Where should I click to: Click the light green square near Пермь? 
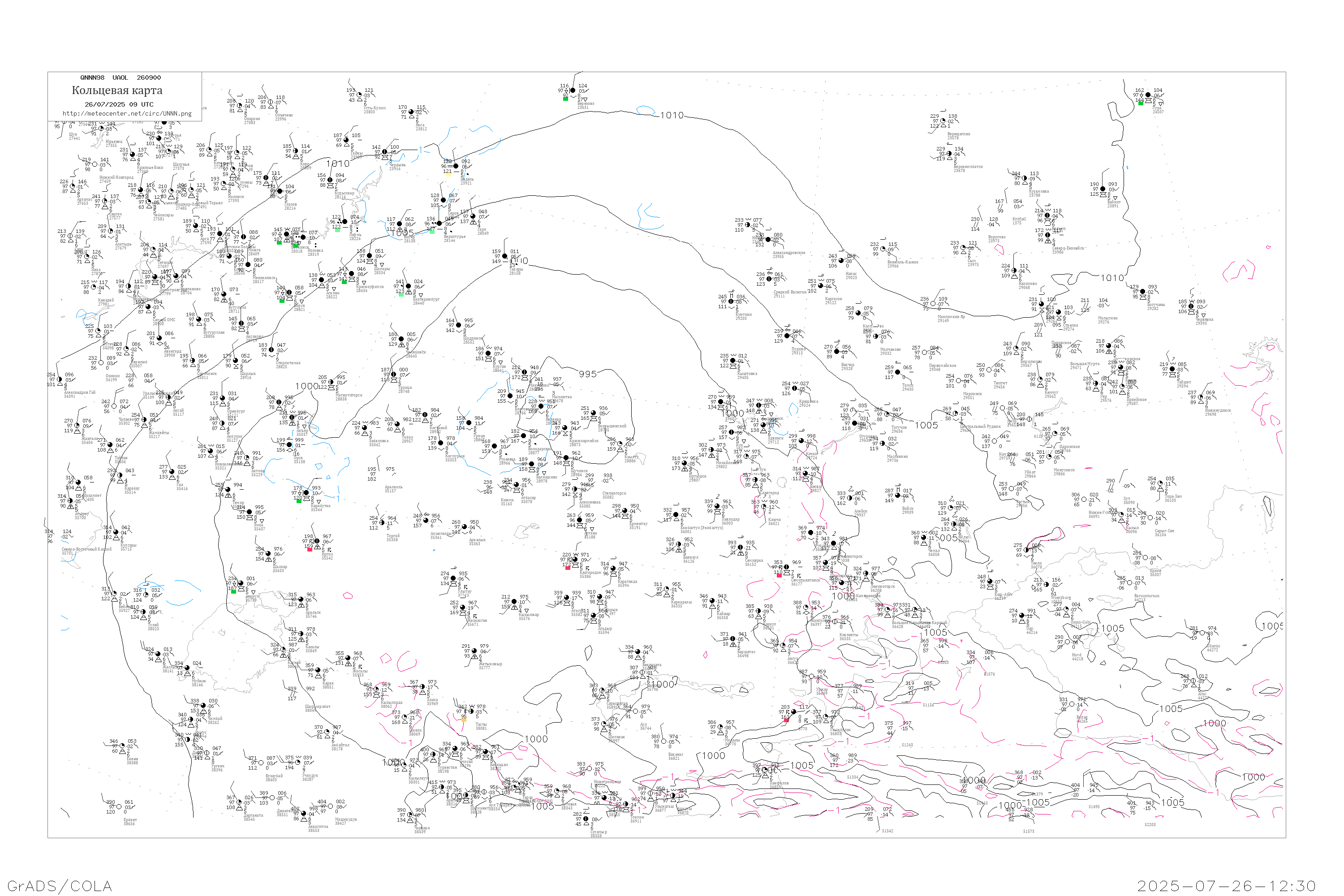tap(337, 230)
